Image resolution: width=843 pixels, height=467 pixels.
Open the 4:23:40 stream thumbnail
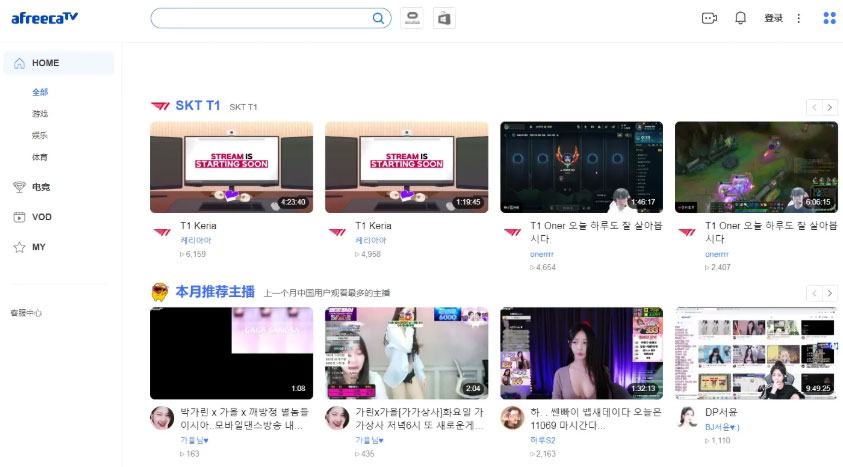click(x=231, y=167)
